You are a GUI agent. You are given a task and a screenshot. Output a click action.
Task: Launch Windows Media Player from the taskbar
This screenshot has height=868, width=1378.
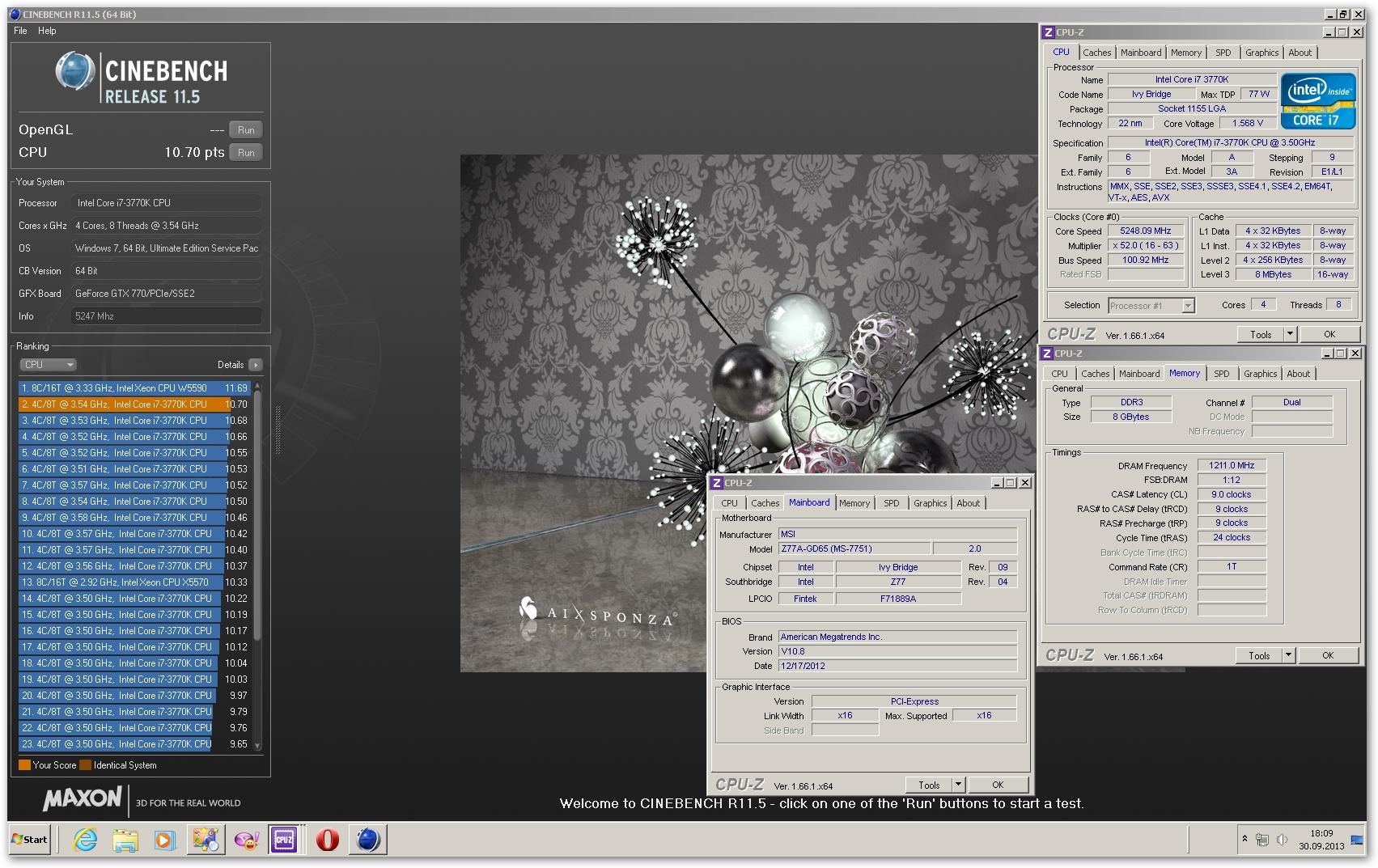(x=164, y=840)
